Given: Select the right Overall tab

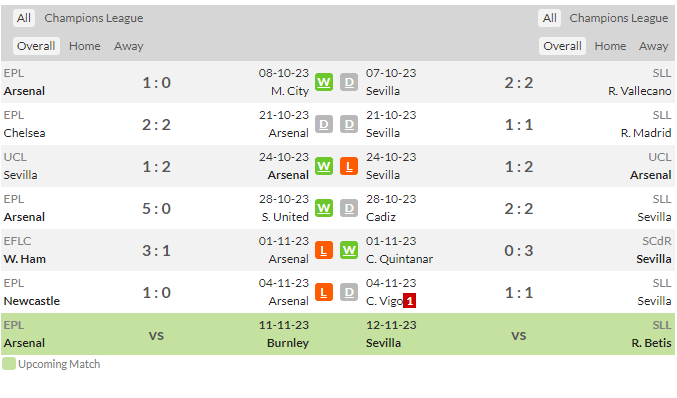Looking at the screenshot, I should point(562,46).
